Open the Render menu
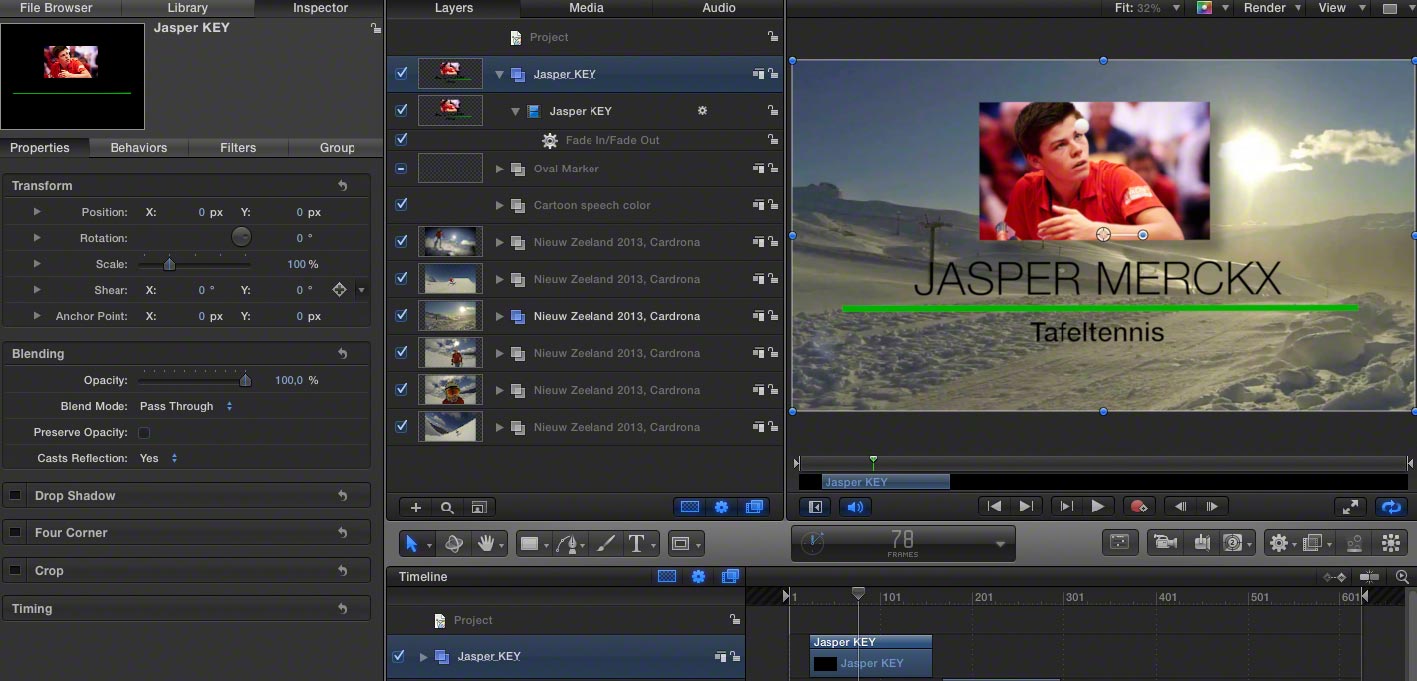Viewport: 1417px width, 681px height. click(x=1272, y=8)
